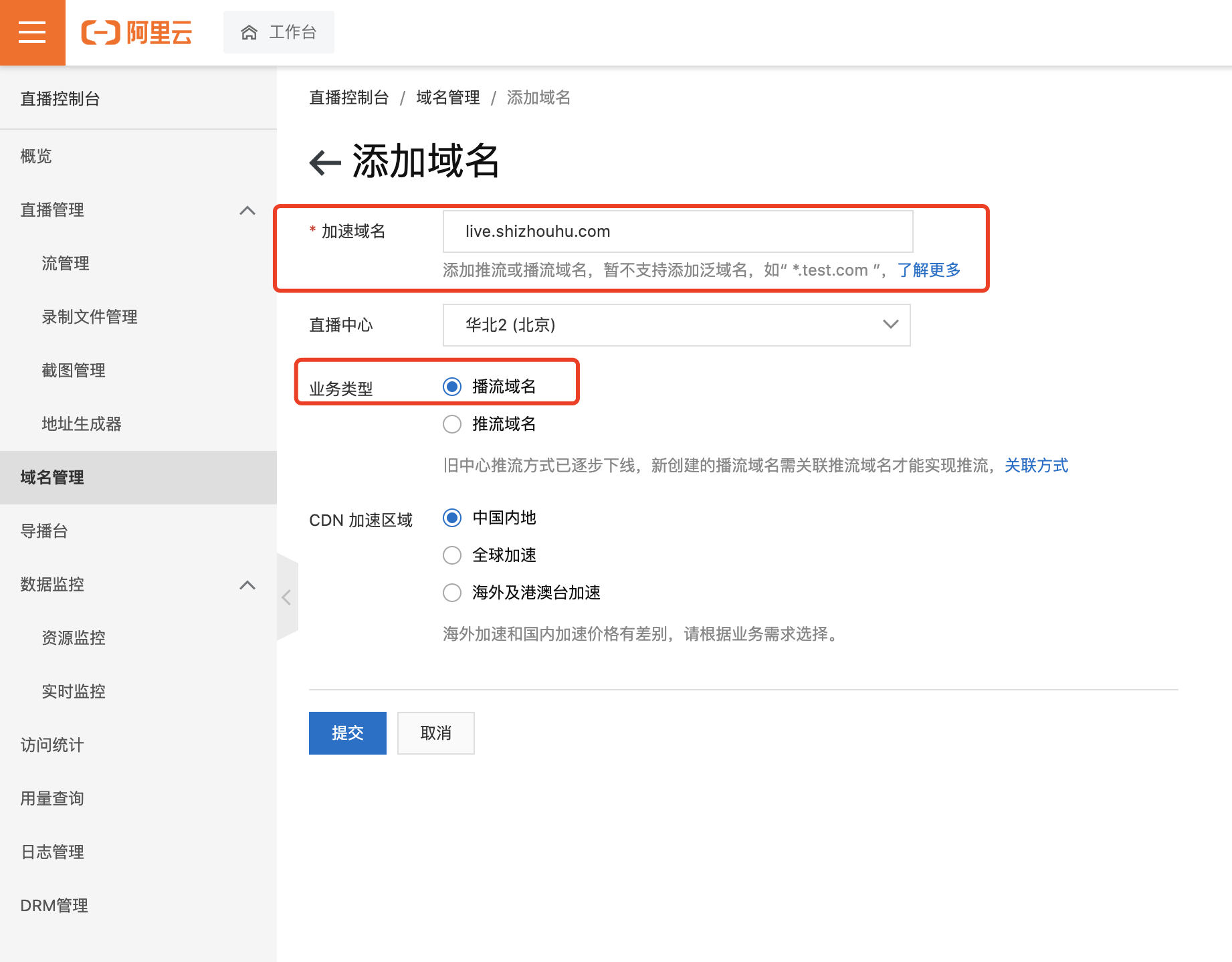Click the 提交 submit button
1232x962 pixels.
347,733
